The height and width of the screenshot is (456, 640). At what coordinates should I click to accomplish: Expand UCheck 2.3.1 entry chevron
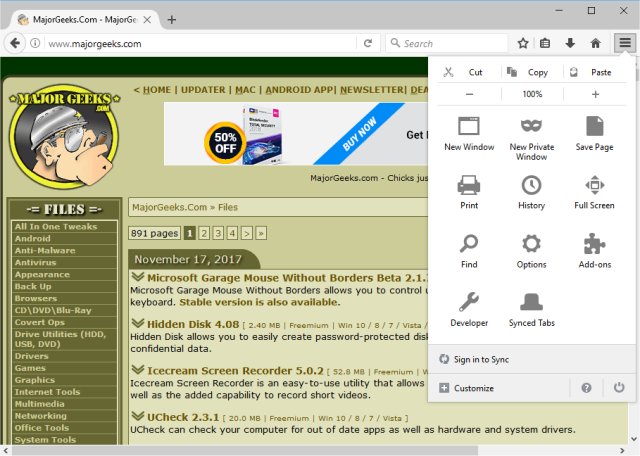tap(138, 416)
